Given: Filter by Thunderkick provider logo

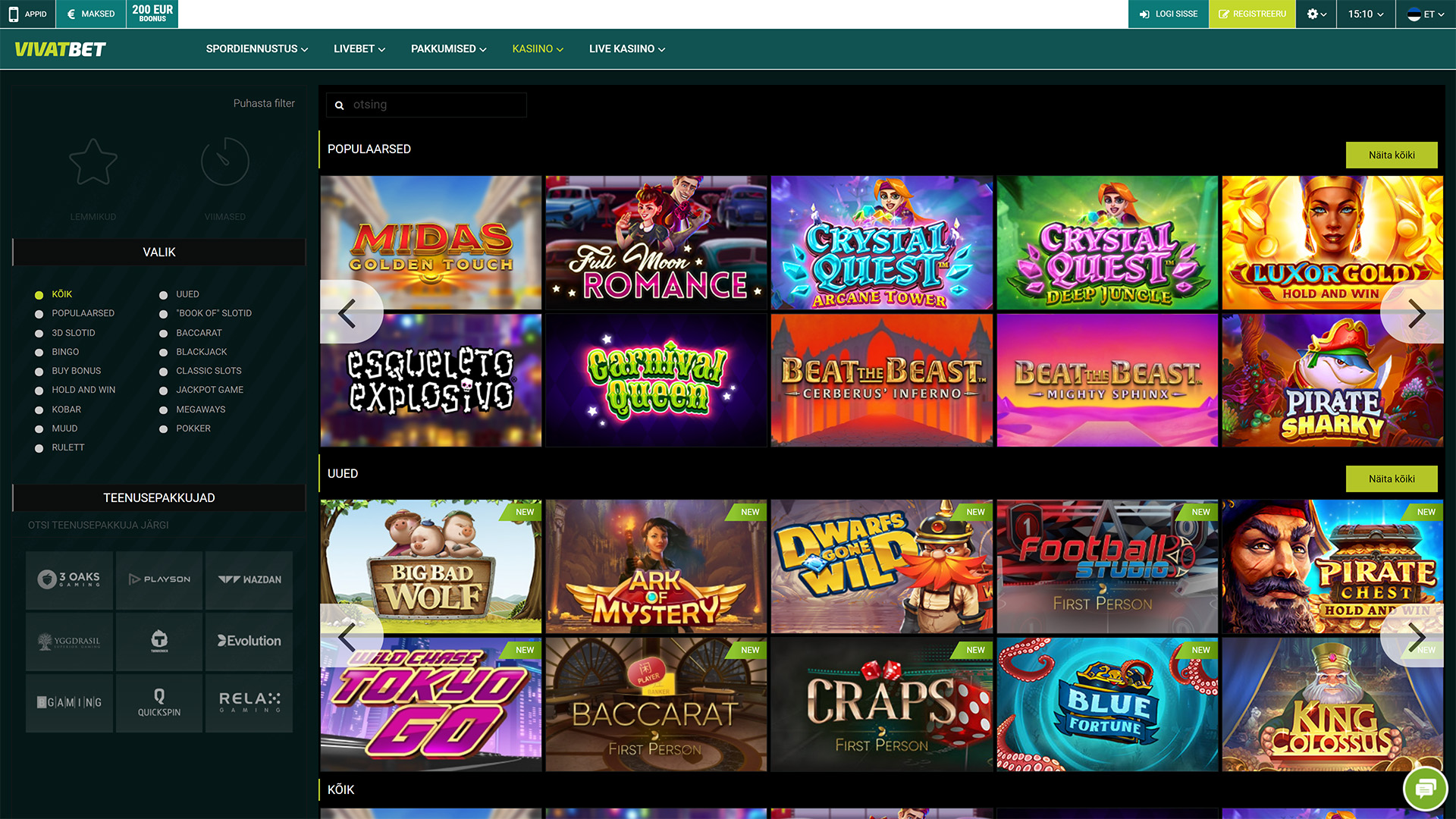Looking at the screenshot, I should coord(159,642).
